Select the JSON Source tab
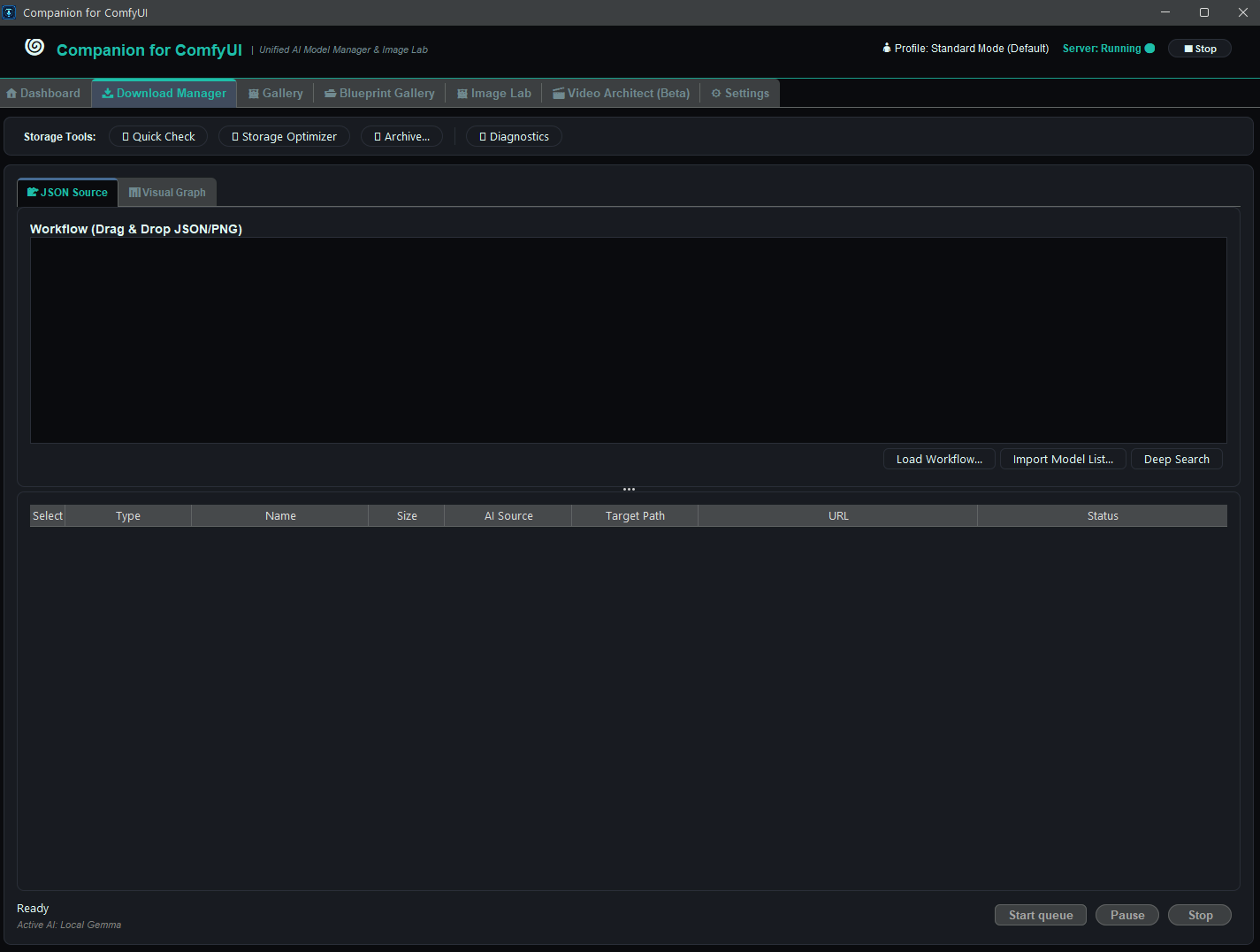 (67, 192)
